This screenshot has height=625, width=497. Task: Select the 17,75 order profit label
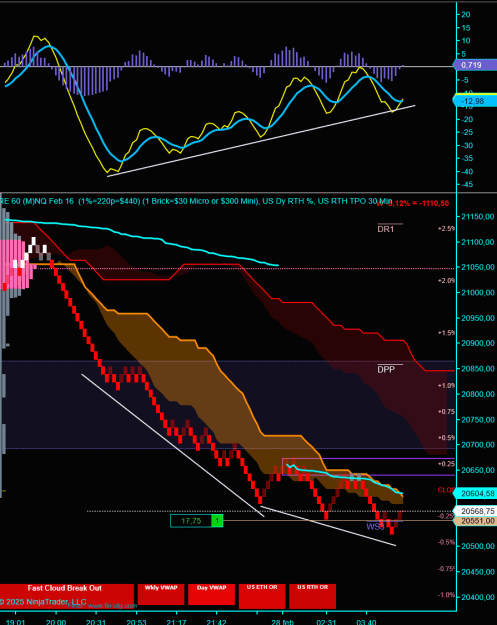click(x=191, y=521)
